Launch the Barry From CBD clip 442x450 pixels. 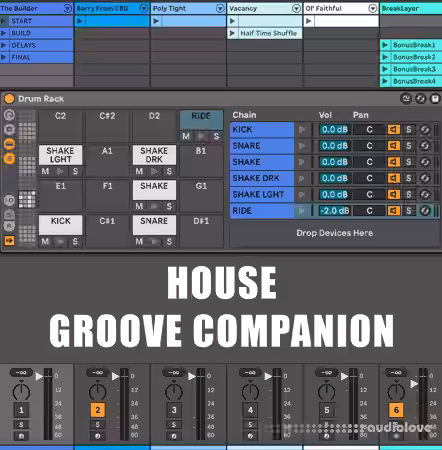(80, 21)
